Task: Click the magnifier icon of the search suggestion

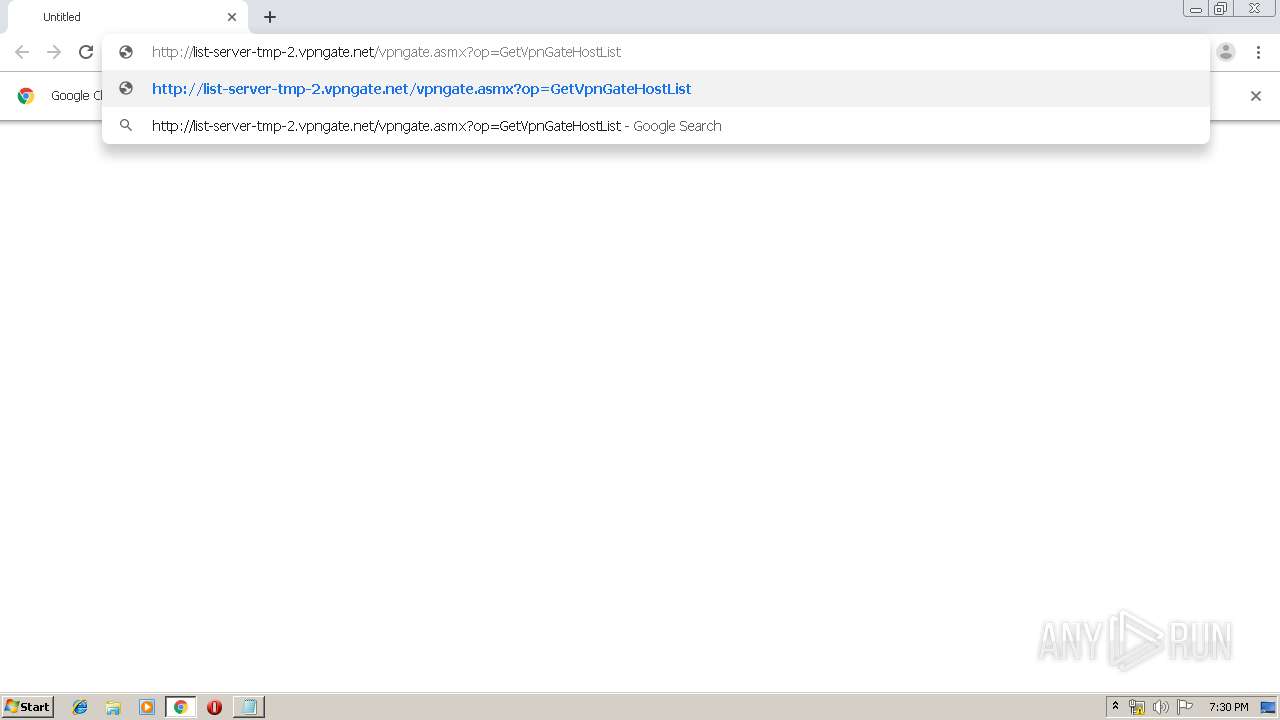Action: pos(126,126)
